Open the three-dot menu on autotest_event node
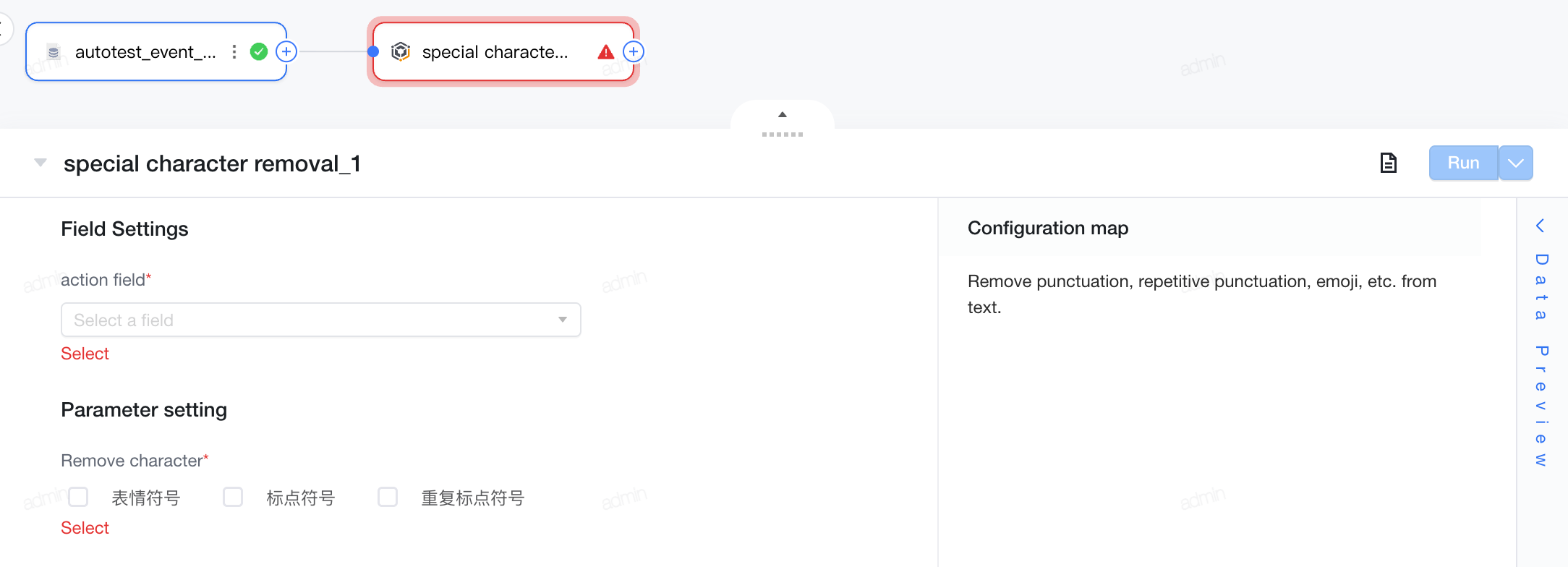This screenshot has height=567, width=1568. [x=234, y=52]
